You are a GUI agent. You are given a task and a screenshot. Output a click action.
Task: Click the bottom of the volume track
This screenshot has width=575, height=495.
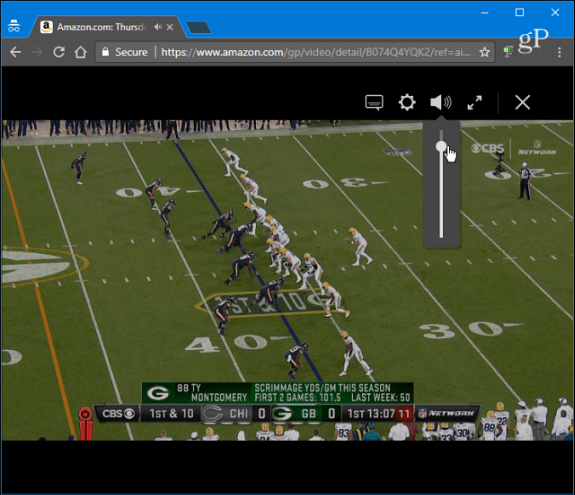pos(441,236)
